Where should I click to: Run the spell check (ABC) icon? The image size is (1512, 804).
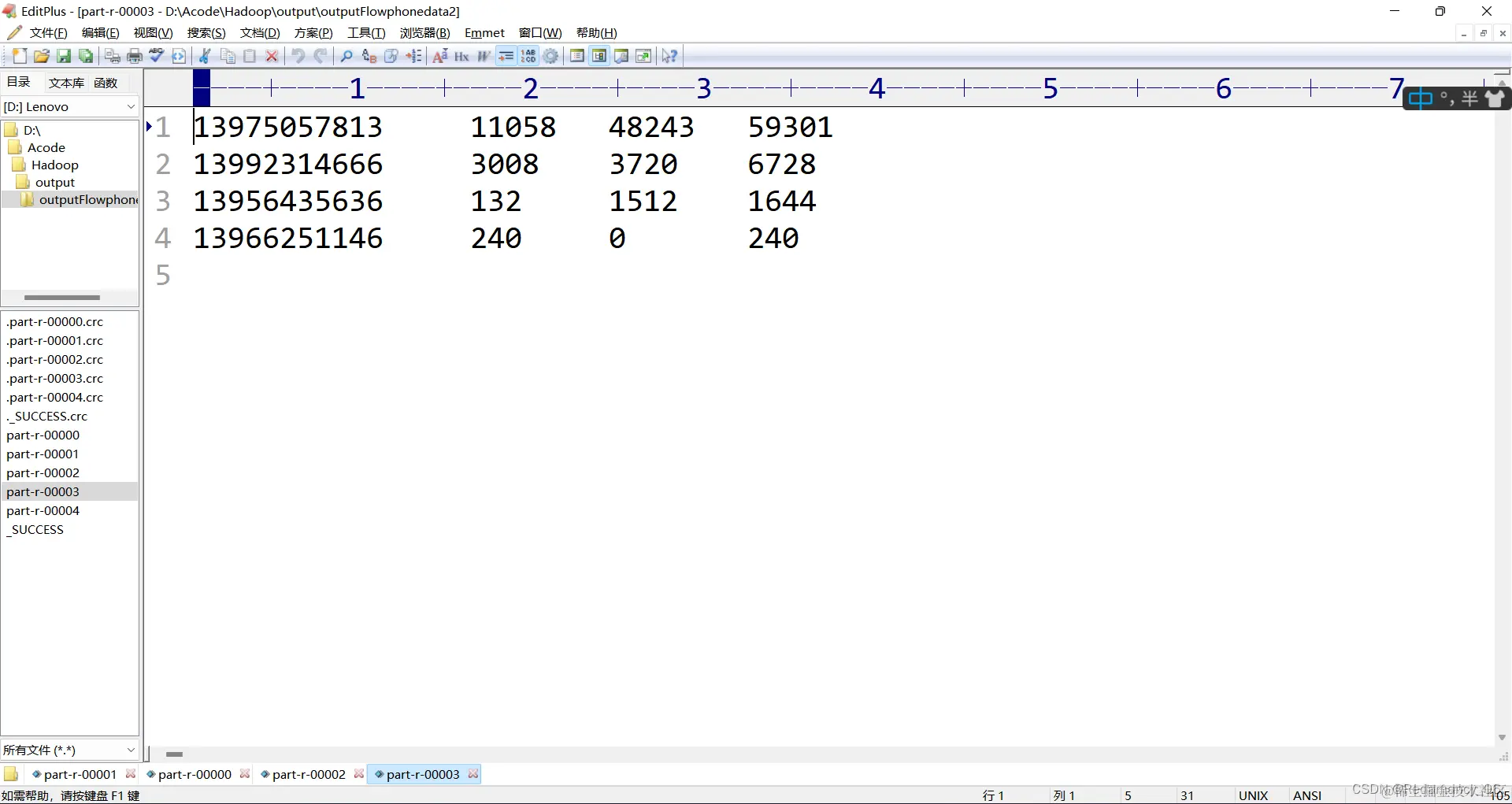click(x=157, y=56)
